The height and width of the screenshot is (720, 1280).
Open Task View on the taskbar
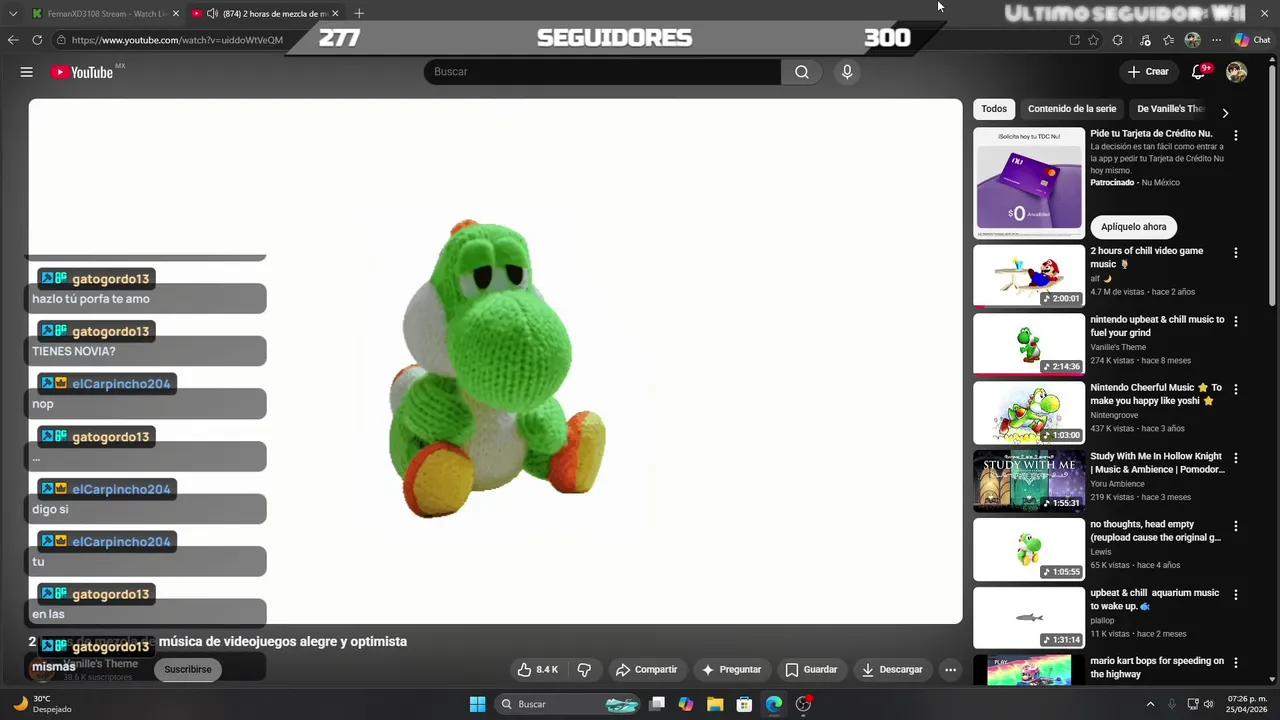click(657, 704)
